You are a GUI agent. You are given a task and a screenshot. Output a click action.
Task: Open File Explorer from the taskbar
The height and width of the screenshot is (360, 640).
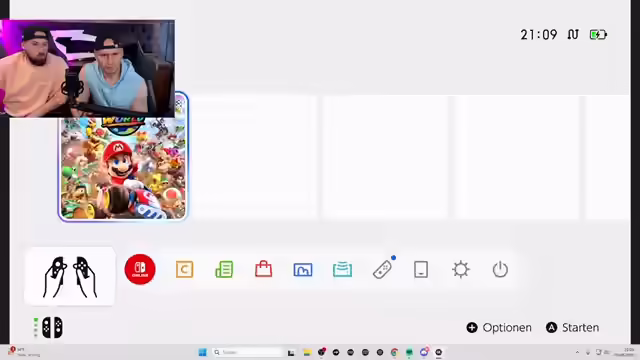307,352
